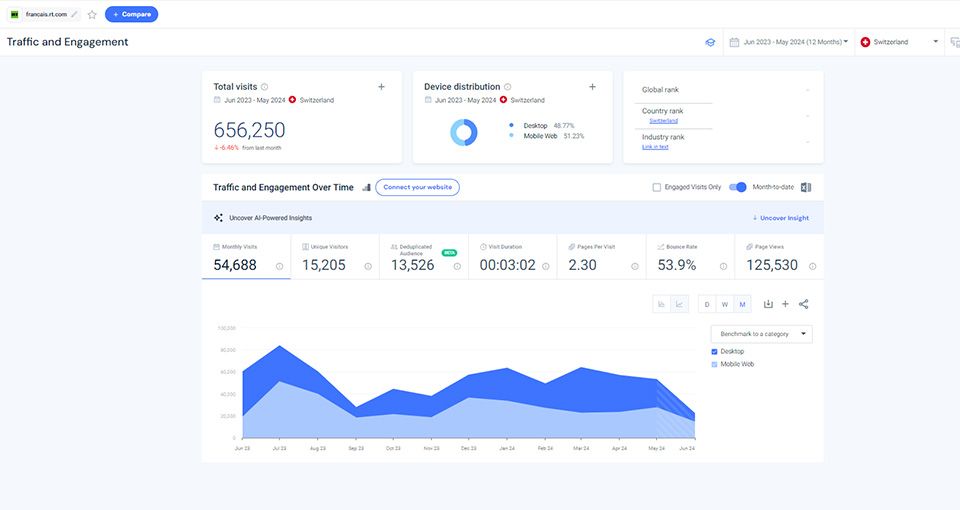Open info tooltip for Device distribution
Viewport: 960px width, 510px height.
point(508,87)
